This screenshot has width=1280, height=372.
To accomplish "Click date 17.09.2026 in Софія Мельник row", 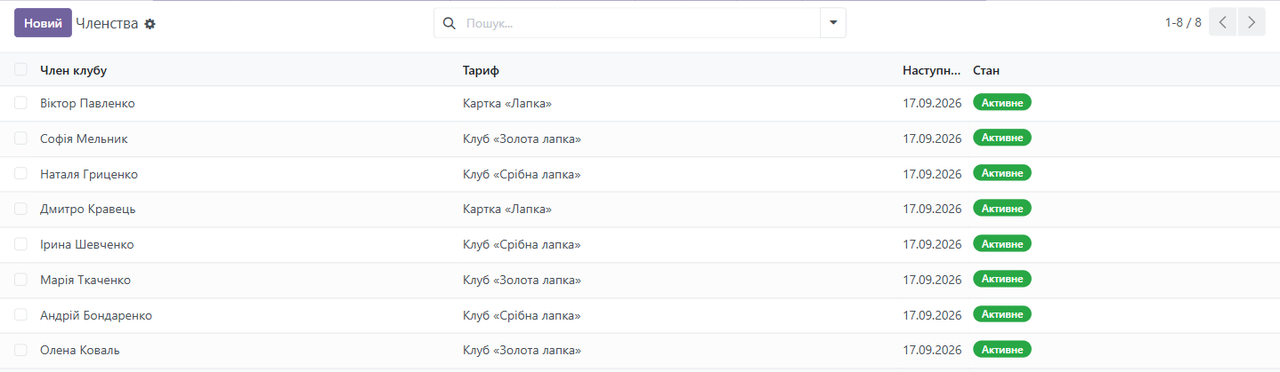I will tap(932, 139).
